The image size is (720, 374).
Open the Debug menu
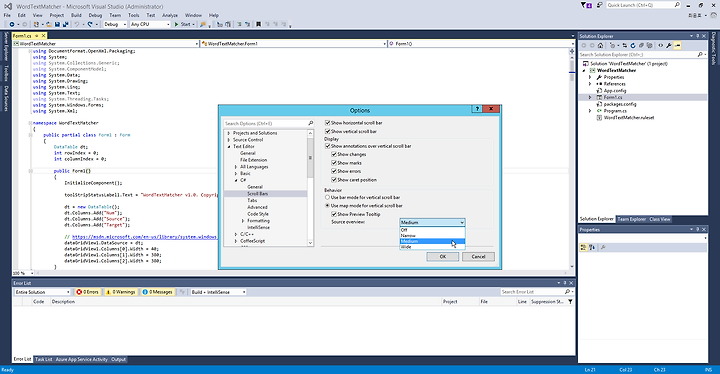pos(95,15)
